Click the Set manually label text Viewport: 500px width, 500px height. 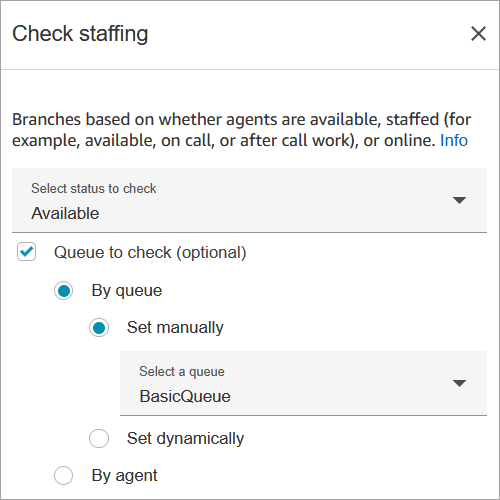(x=175, y=328)
